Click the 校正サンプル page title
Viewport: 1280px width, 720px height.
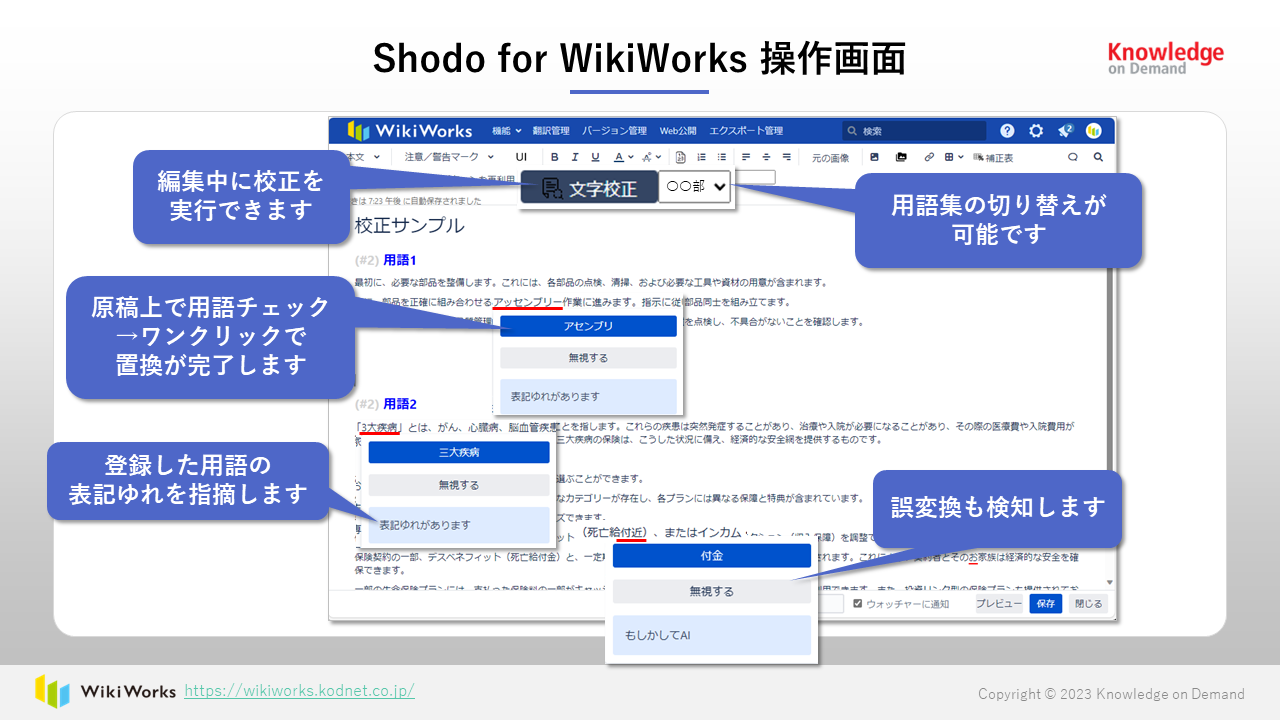[409, 225]
